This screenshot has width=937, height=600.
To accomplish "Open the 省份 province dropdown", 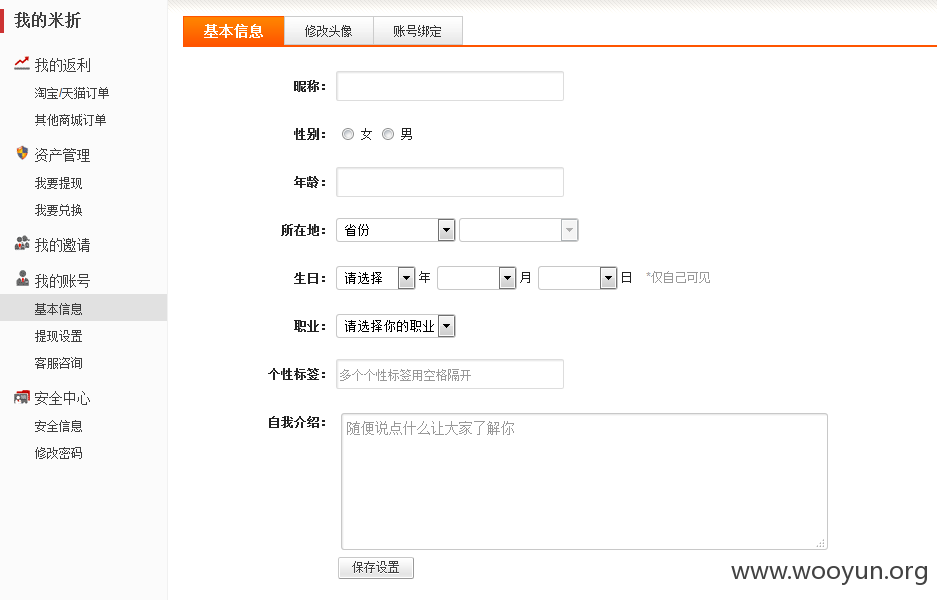I will pos(396,230).
